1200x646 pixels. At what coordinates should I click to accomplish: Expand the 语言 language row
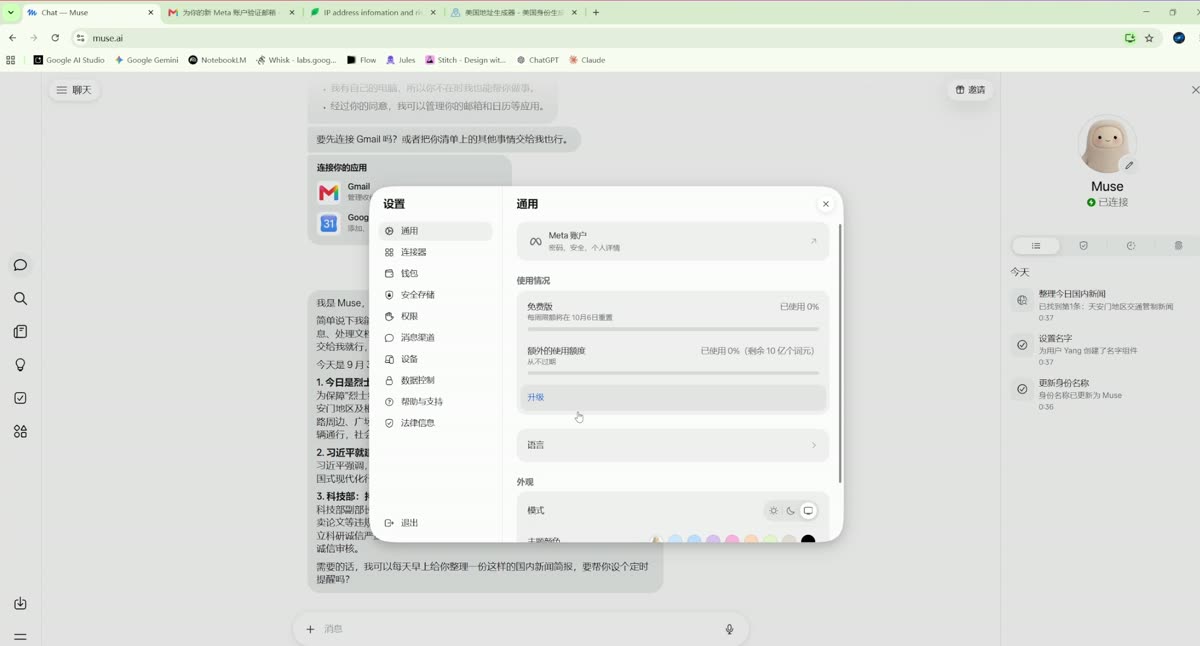(x=673, y=445)
